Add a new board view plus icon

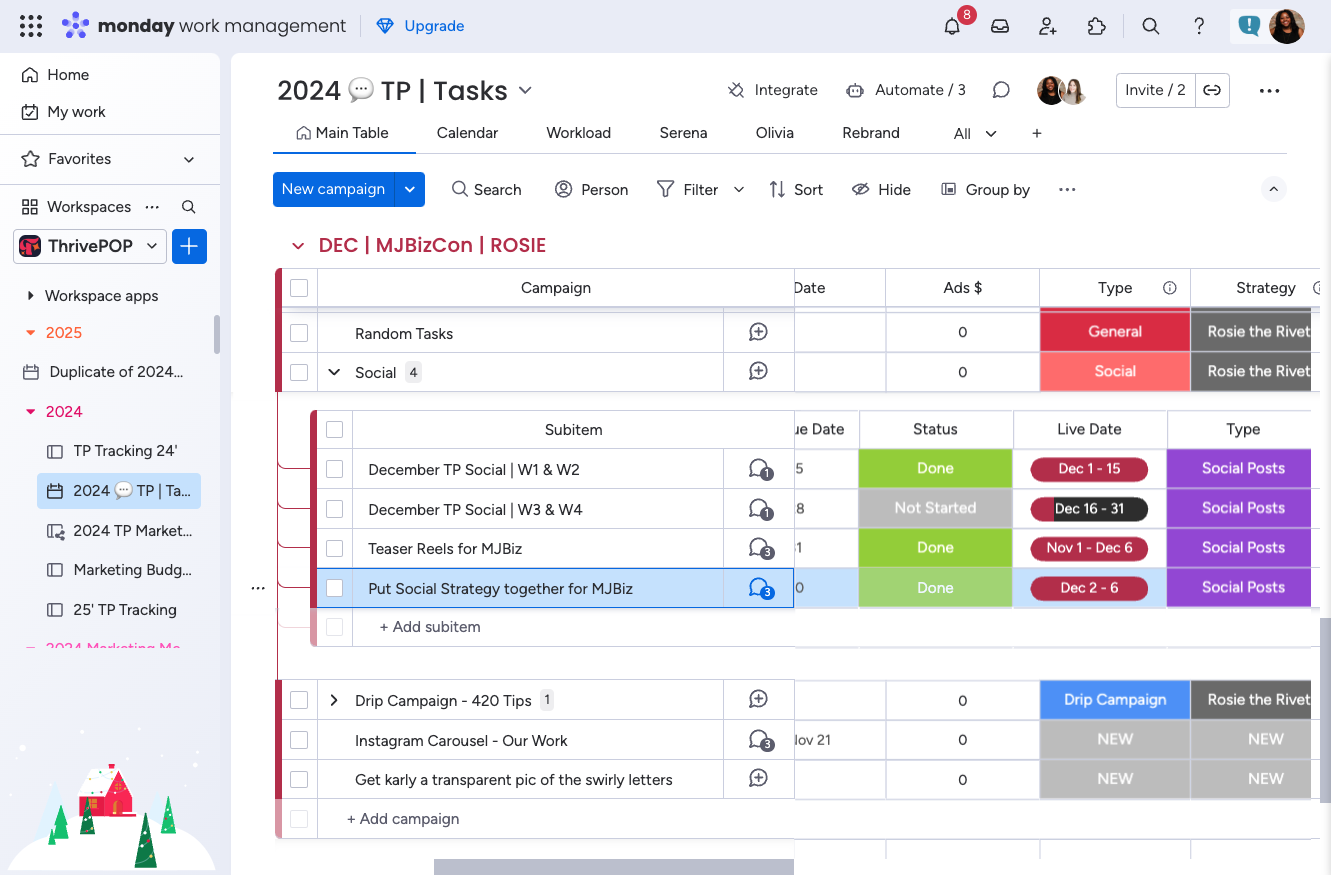point(1037,133)
